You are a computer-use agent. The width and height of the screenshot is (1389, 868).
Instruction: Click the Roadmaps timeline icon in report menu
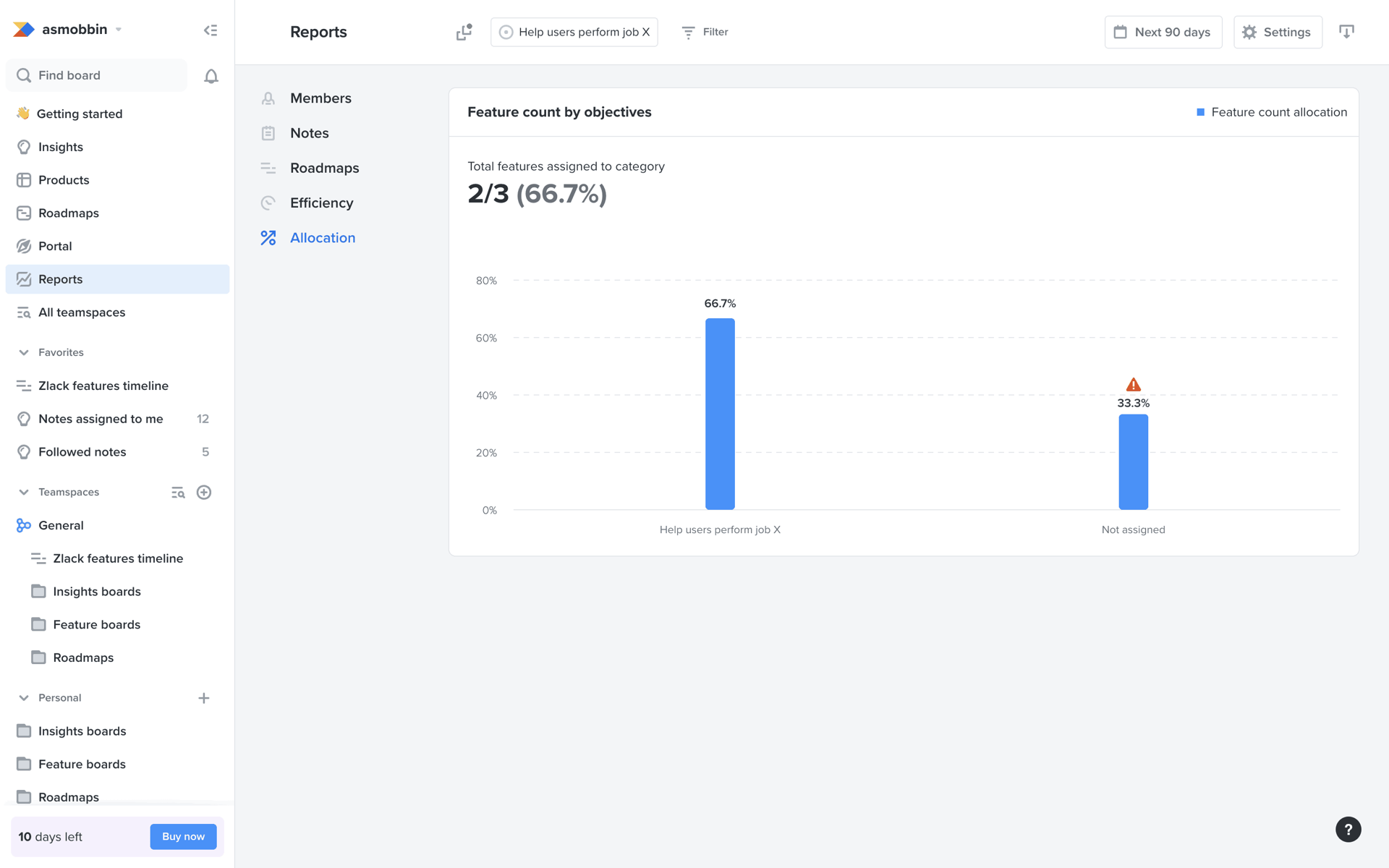(x=268, y=168)
